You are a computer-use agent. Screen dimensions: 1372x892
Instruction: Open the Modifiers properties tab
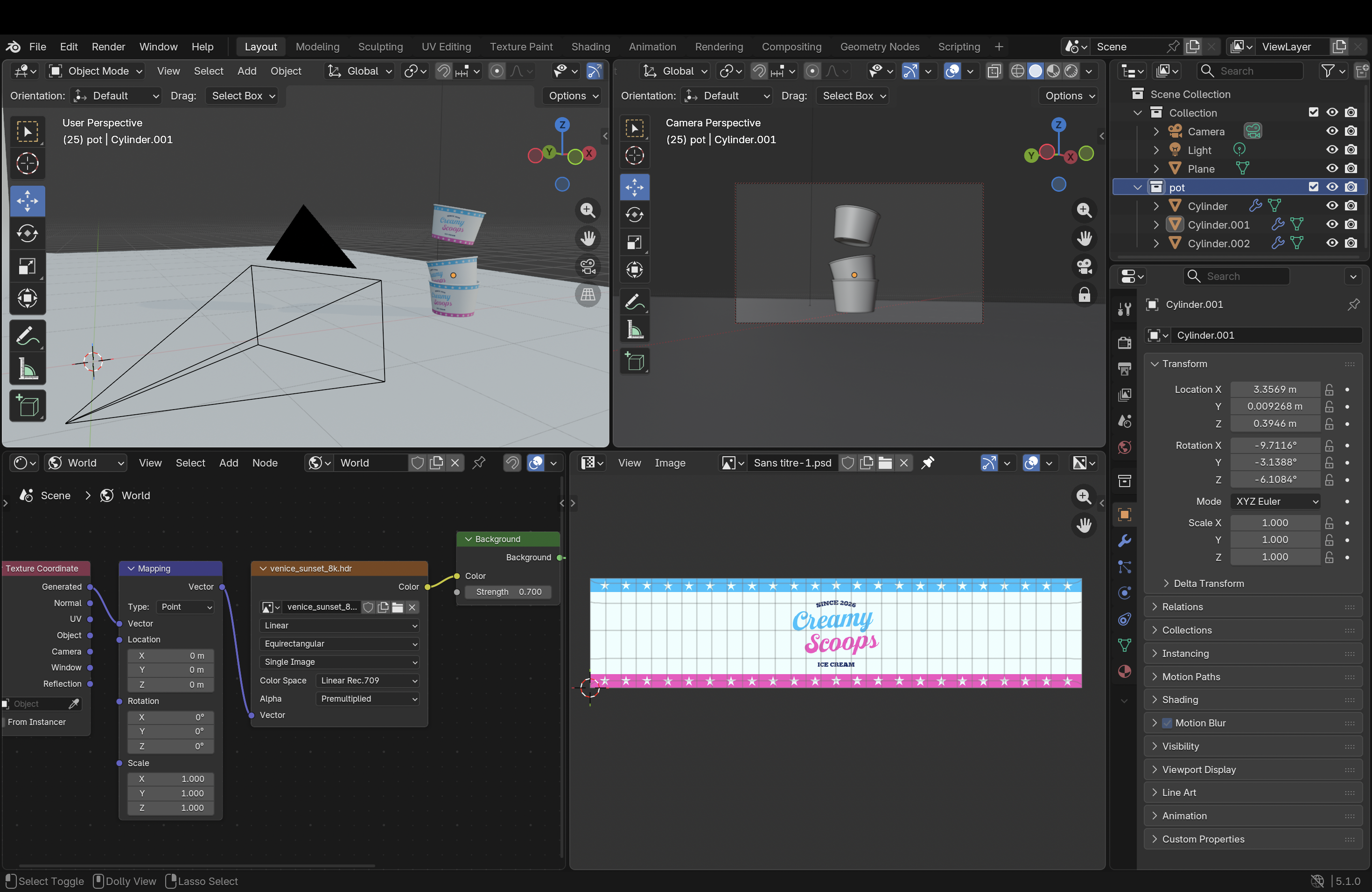(x=1124, y=541)
